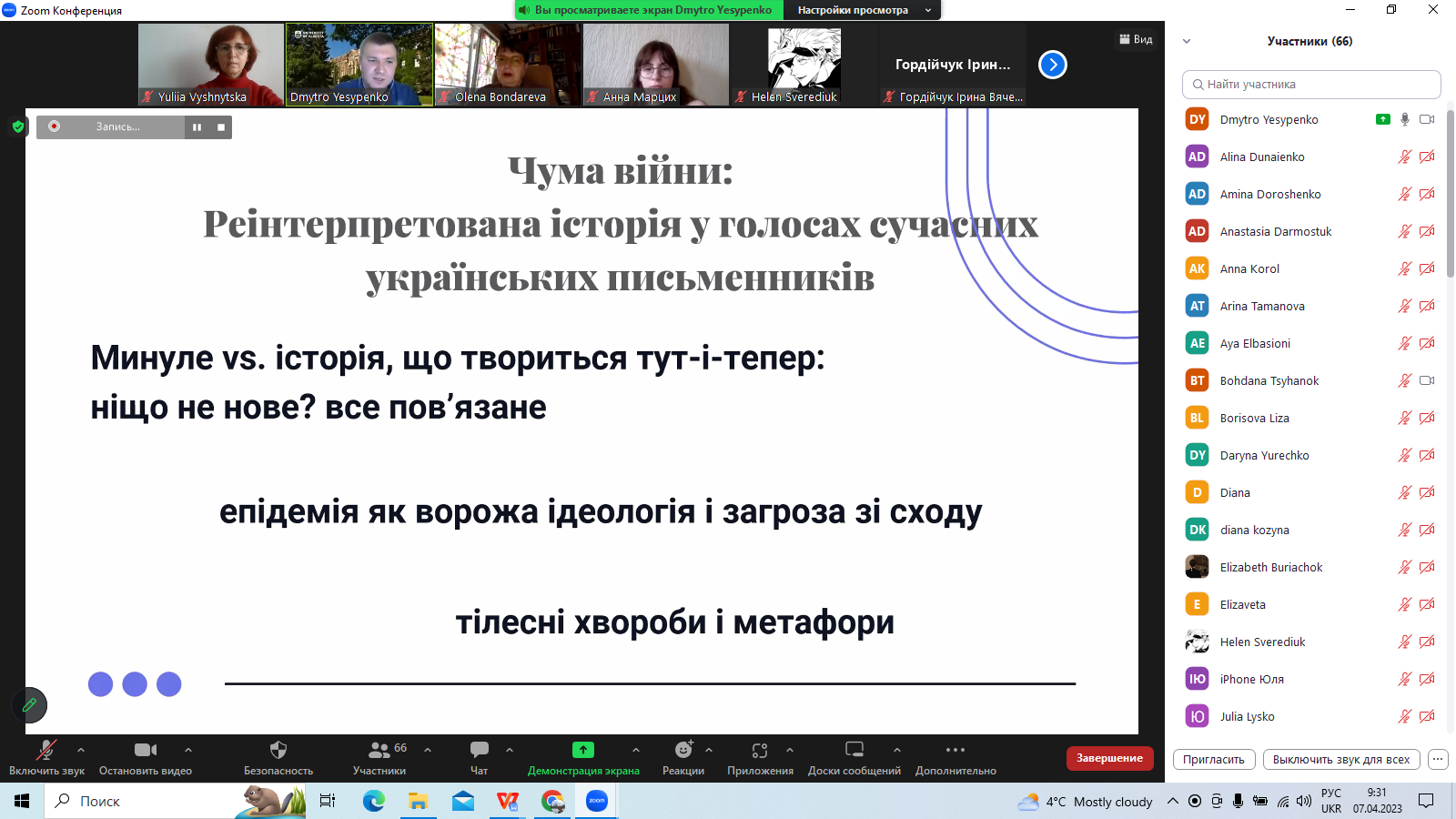
Task: Click the Invite (Пригласить) button
Action: [x=1214, y=759]
